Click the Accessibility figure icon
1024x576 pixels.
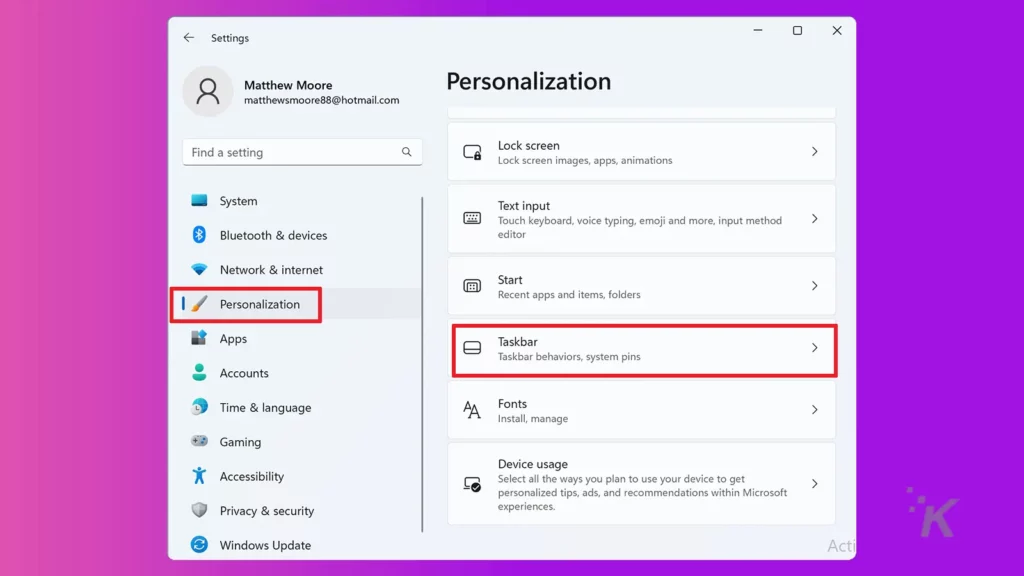[x=199, y=475]
